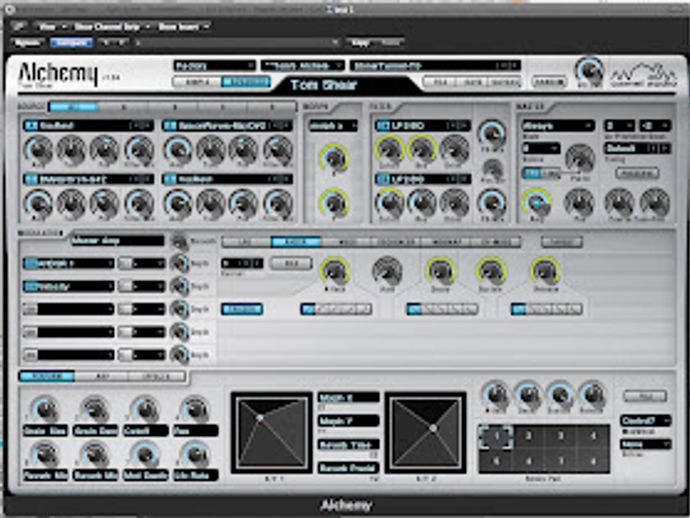Screen dimensions: 690x518
Task: Click the Grain Dens perform knob
Action: pos(95,410)
